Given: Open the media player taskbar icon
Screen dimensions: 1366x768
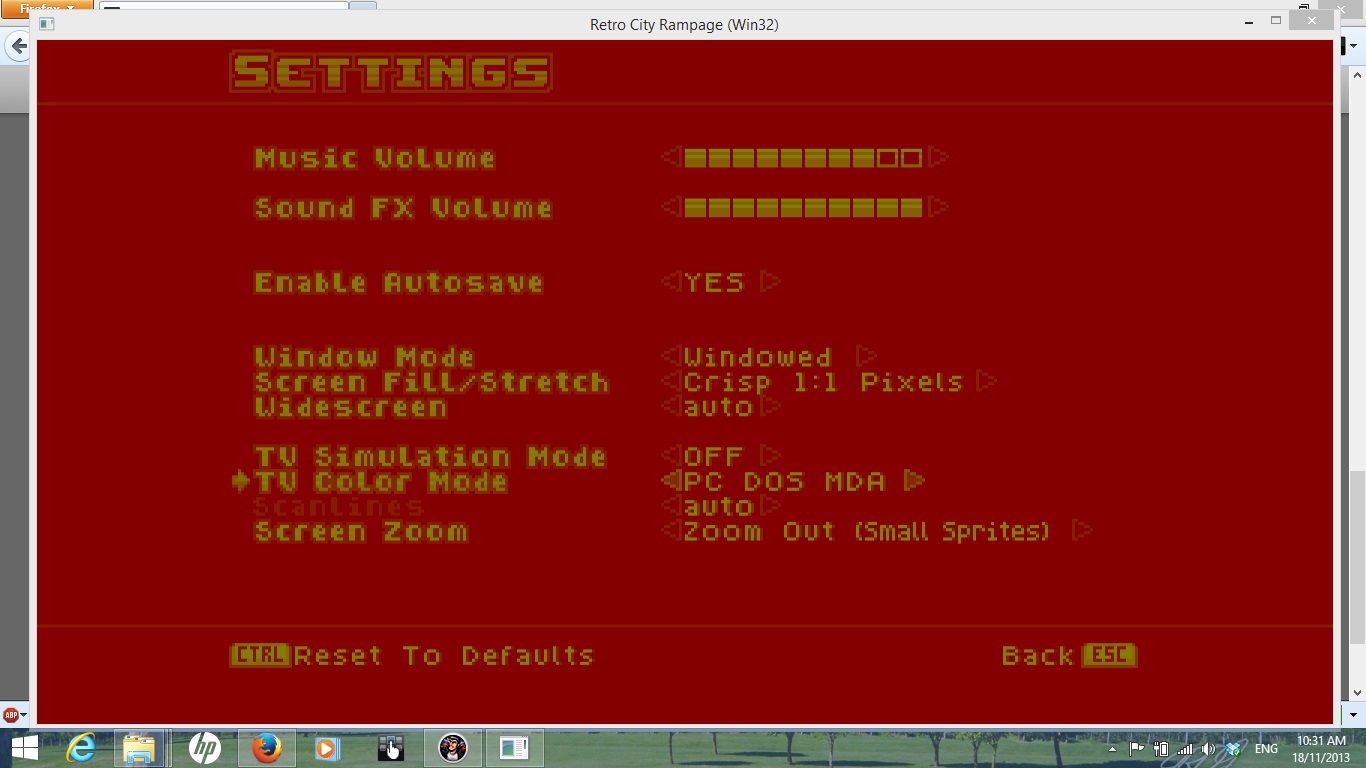Looking at the screenshot, I should coord(327,748).
